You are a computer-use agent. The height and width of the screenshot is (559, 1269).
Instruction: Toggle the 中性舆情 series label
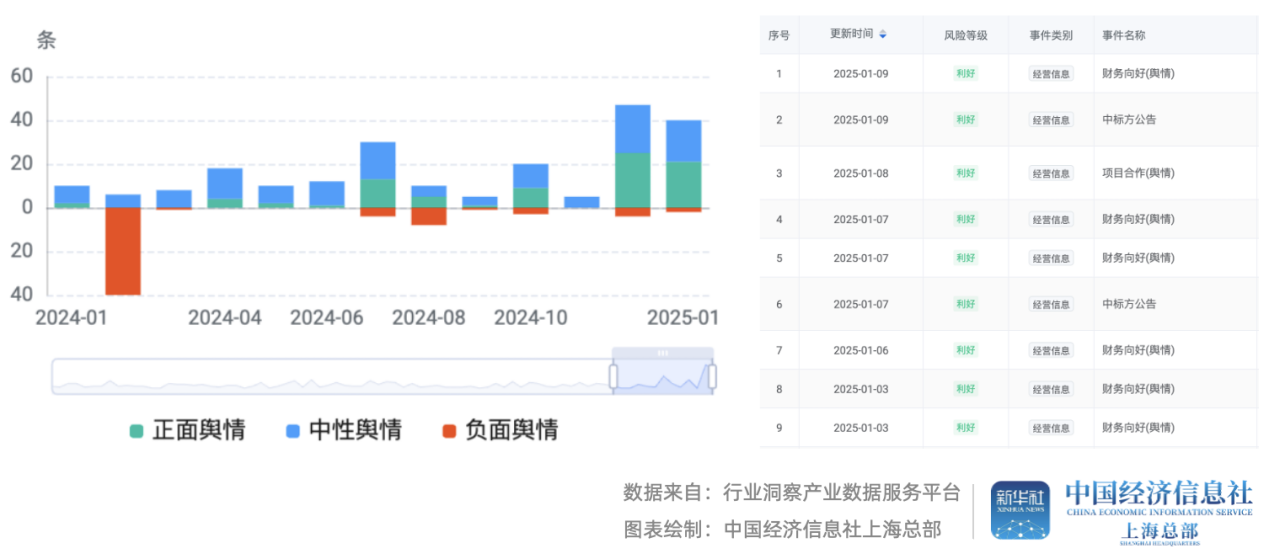[x=355, y=431]
